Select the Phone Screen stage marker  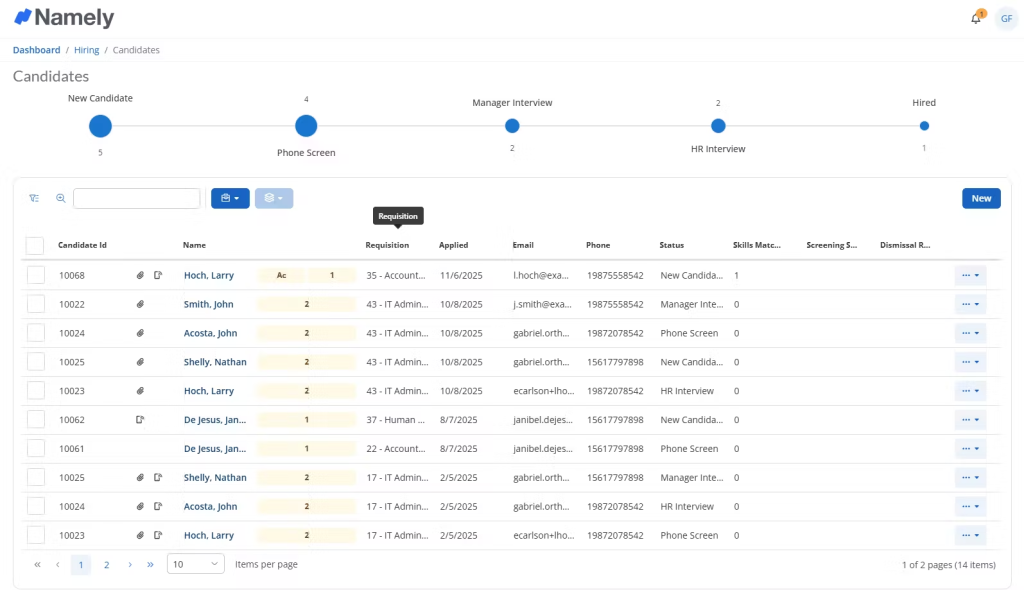306,126
